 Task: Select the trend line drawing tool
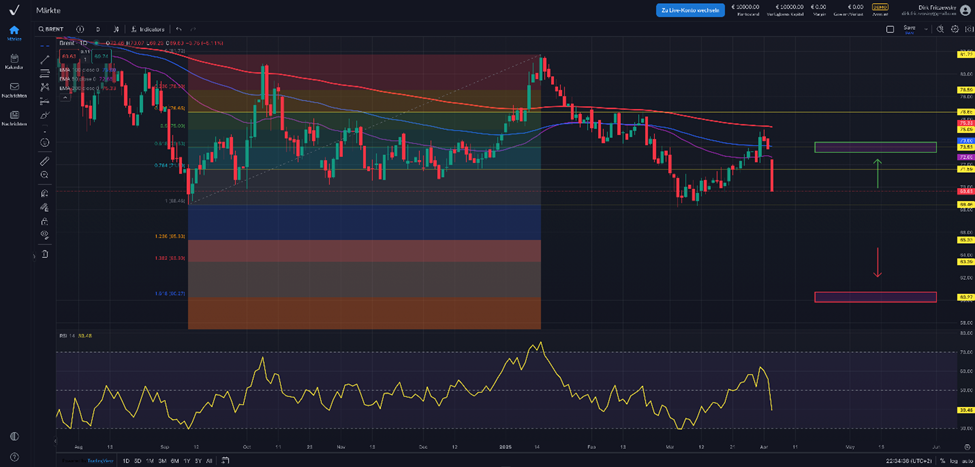45,60
